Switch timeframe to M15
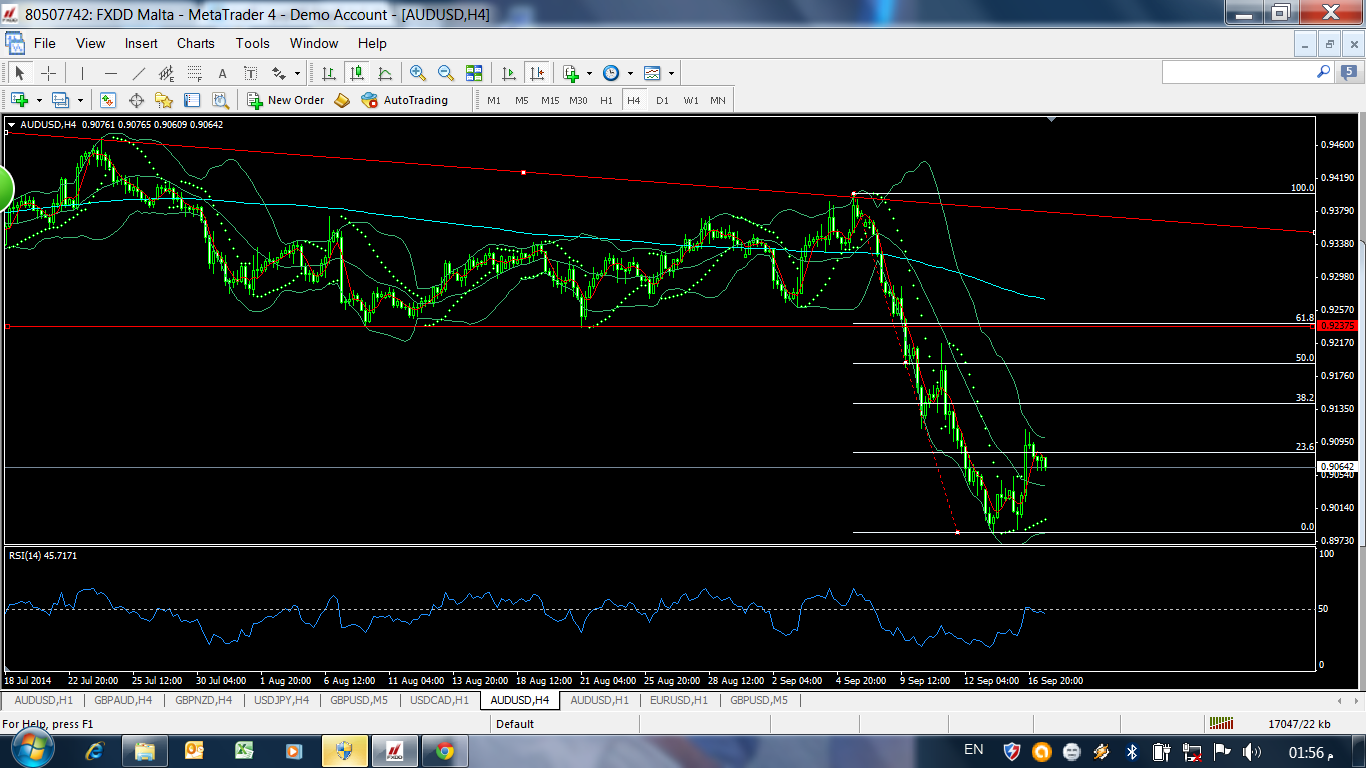 [x=550, y=100]
